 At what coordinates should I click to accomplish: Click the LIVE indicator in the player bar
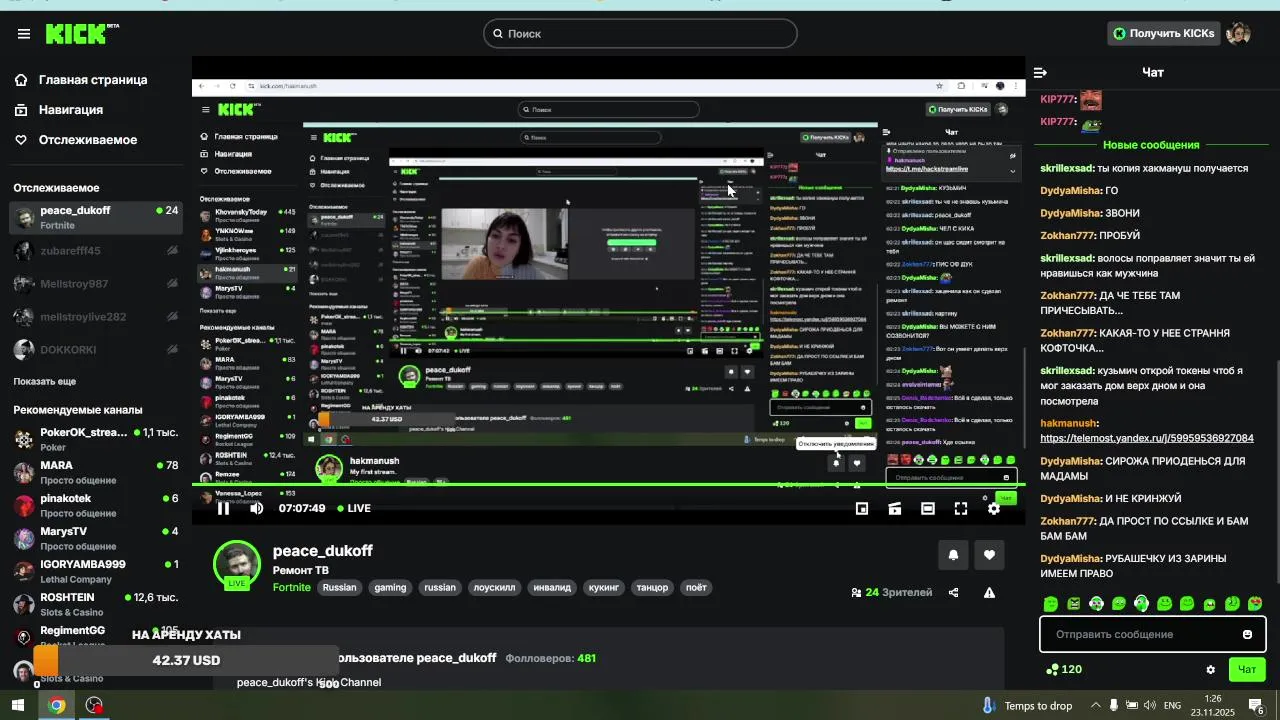click(x=355, y=508)
